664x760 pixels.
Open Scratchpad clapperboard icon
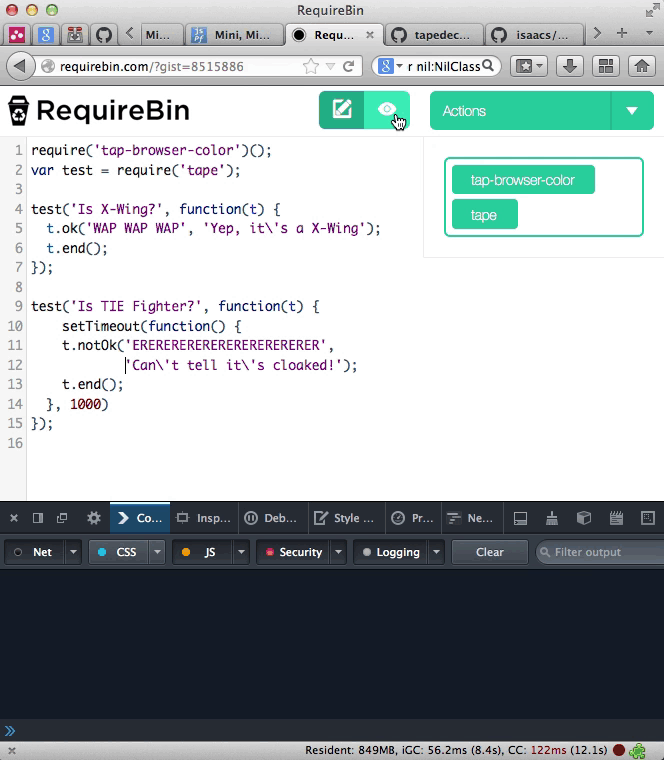(x=616, y=518)
